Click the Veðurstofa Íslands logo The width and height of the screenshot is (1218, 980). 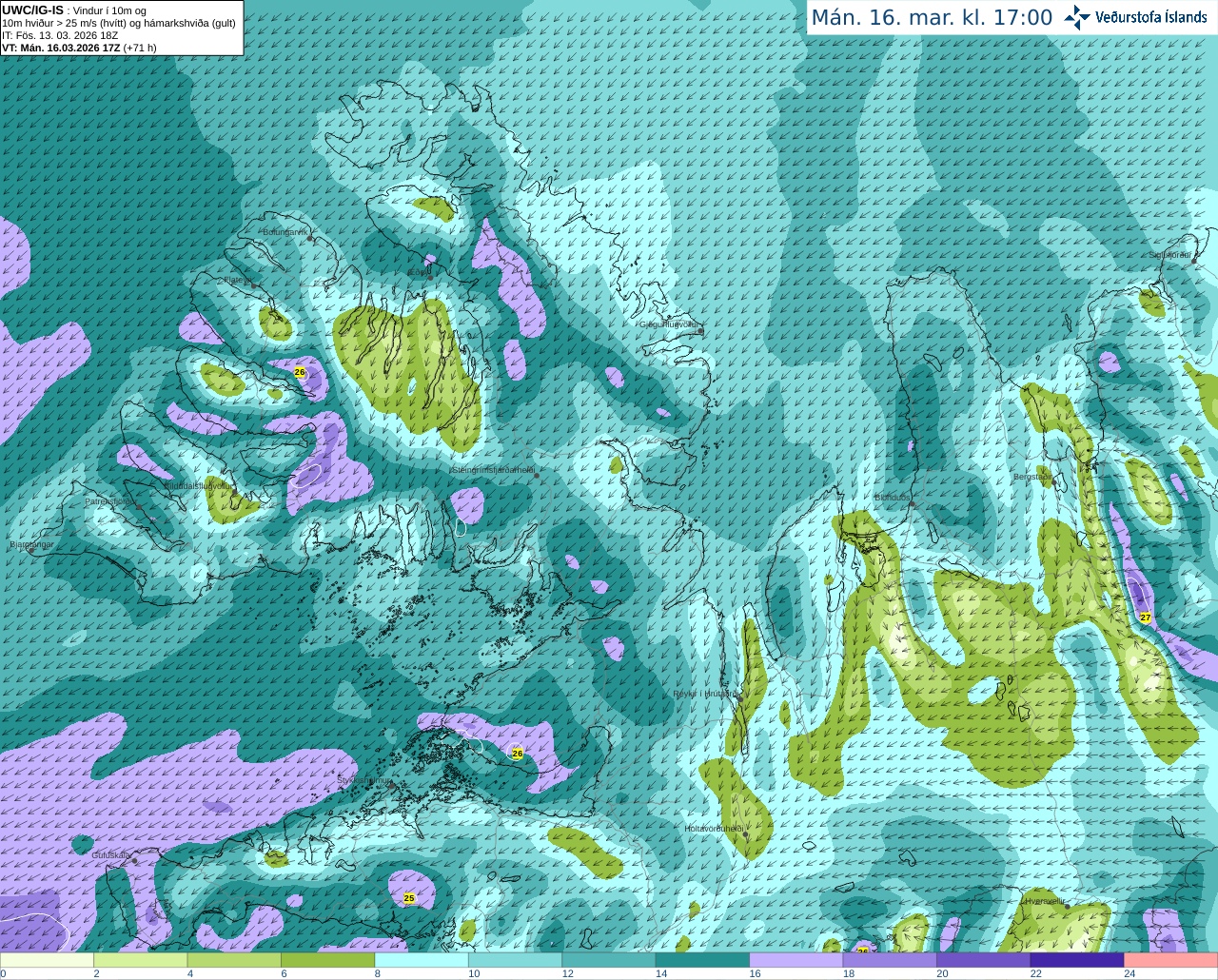tap(1135, 17)
